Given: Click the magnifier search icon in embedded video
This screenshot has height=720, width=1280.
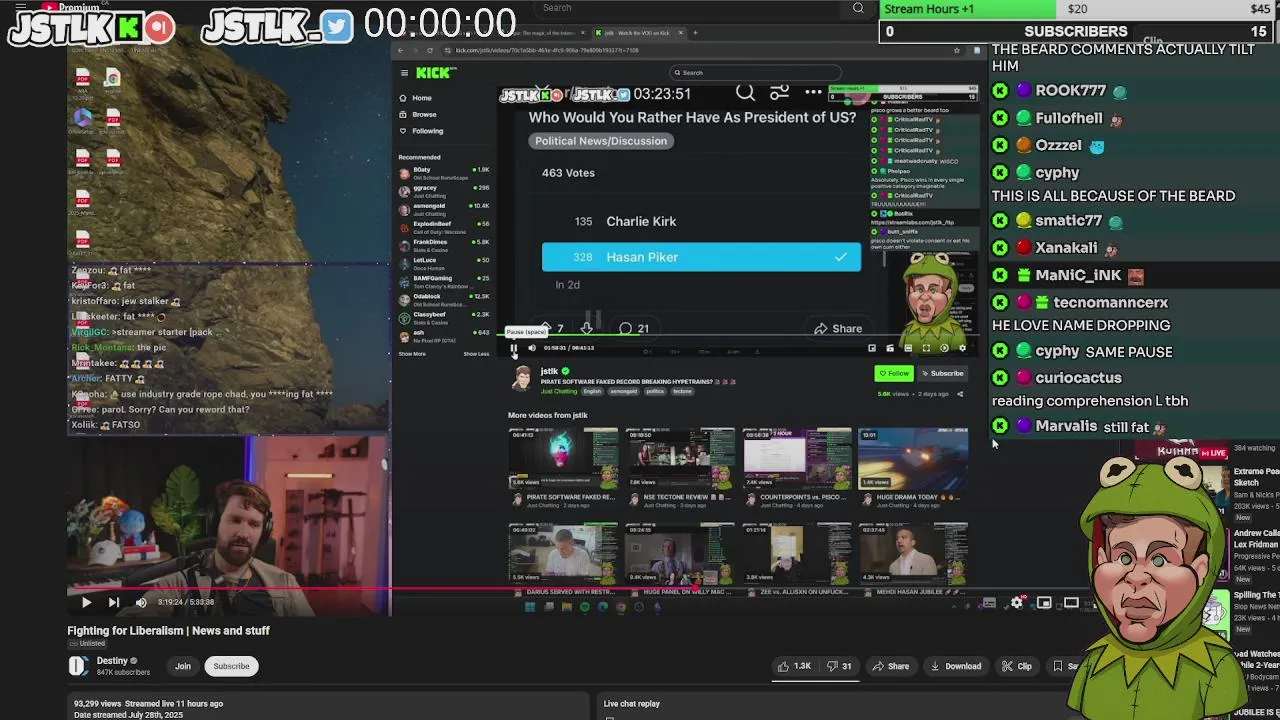Looking at the screenshot, I should tap(745, 93).
